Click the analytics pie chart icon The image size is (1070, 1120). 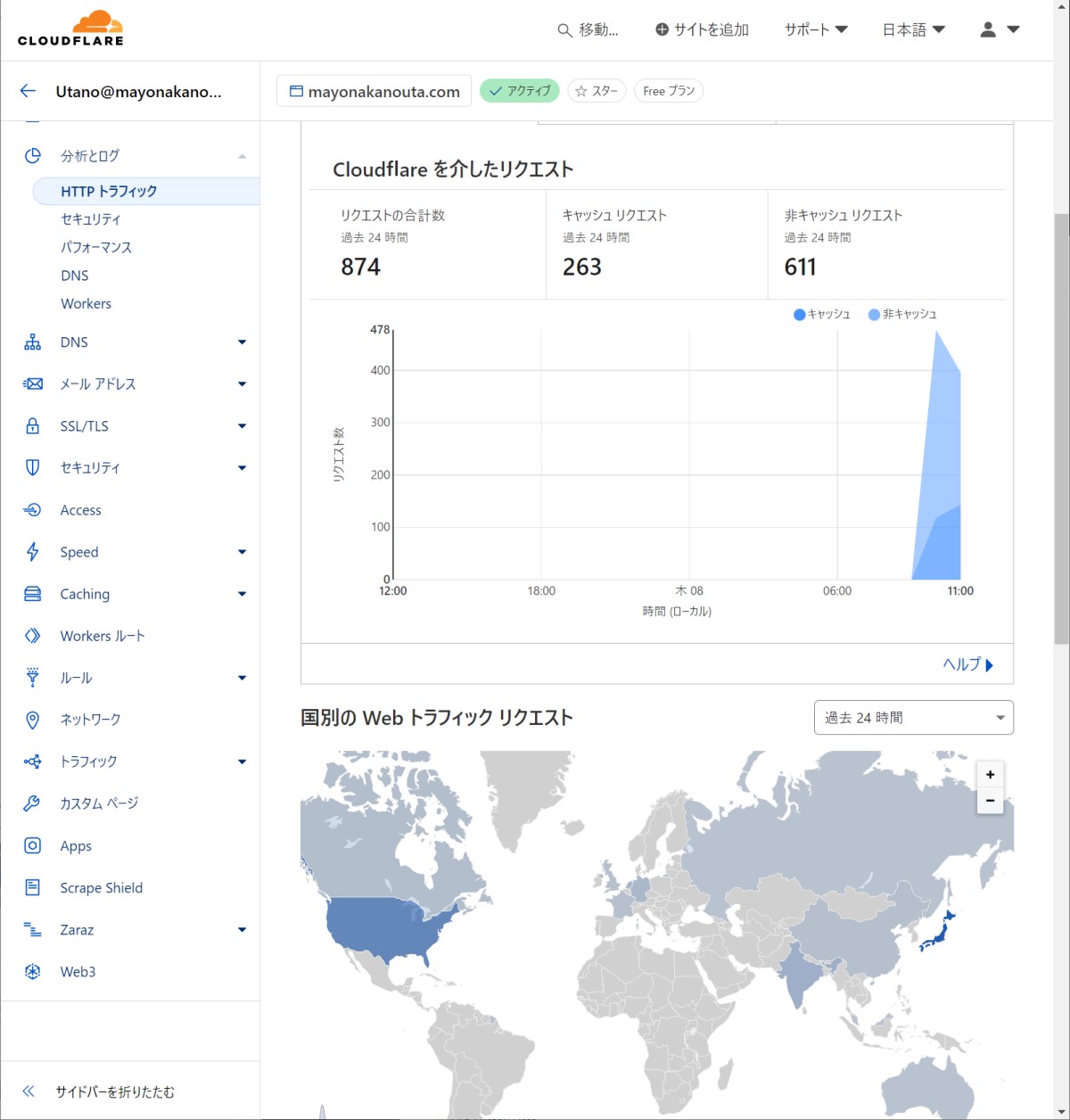pyautogui.click(x=33, y=156)
